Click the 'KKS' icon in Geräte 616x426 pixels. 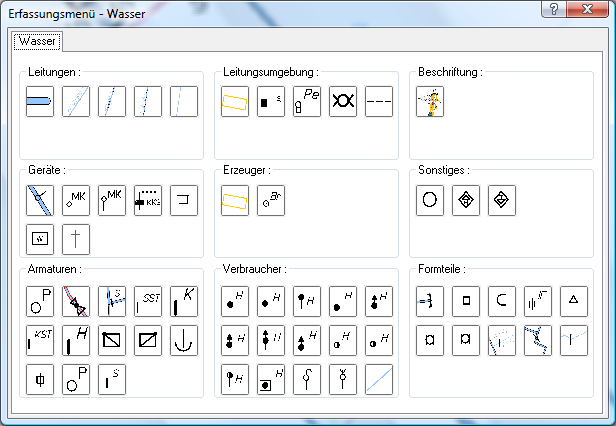148,201
